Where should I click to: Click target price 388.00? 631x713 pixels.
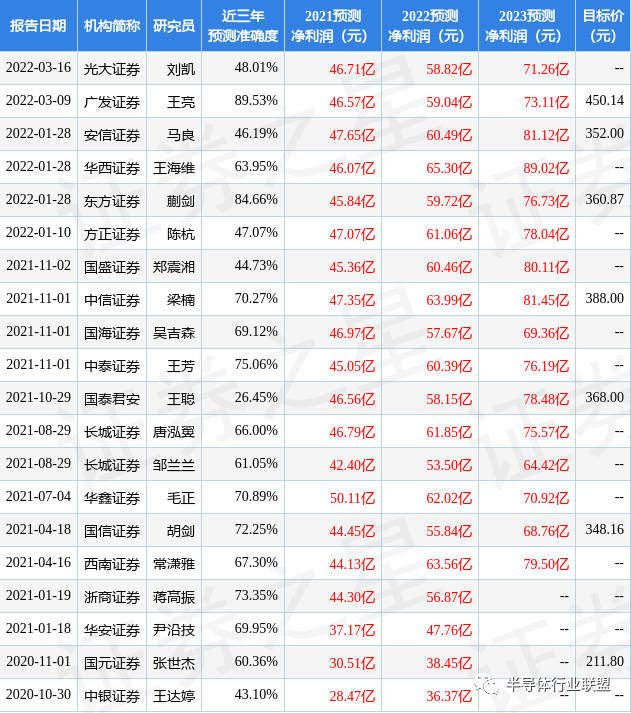pos(605,298)
